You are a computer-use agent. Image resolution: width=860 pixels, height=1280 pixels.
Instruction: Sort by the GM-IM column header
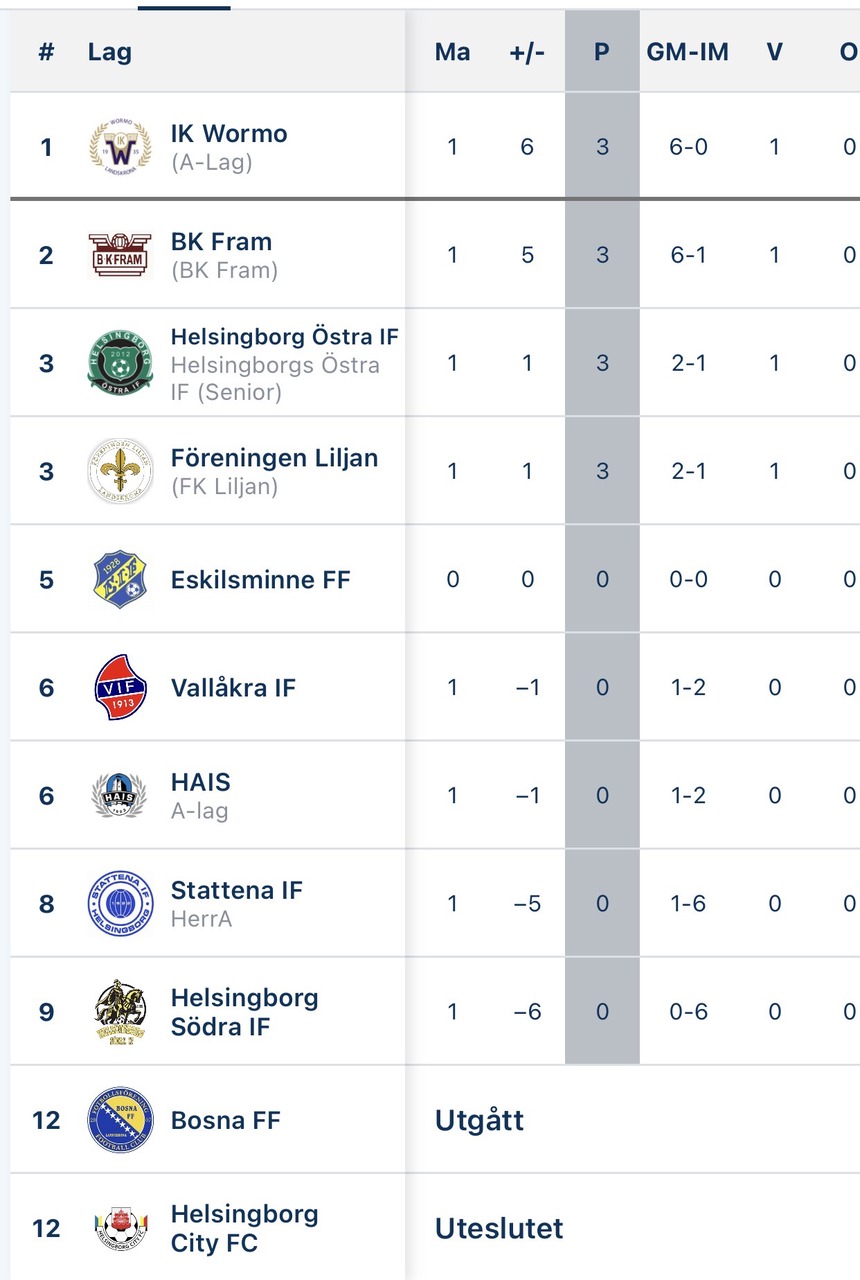click(x=688, y=52)
